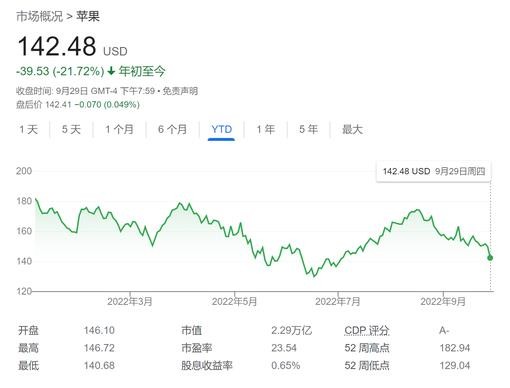The image size is (510, 388).
Task: Select the 1 天 time range tab
Action: 29,129
